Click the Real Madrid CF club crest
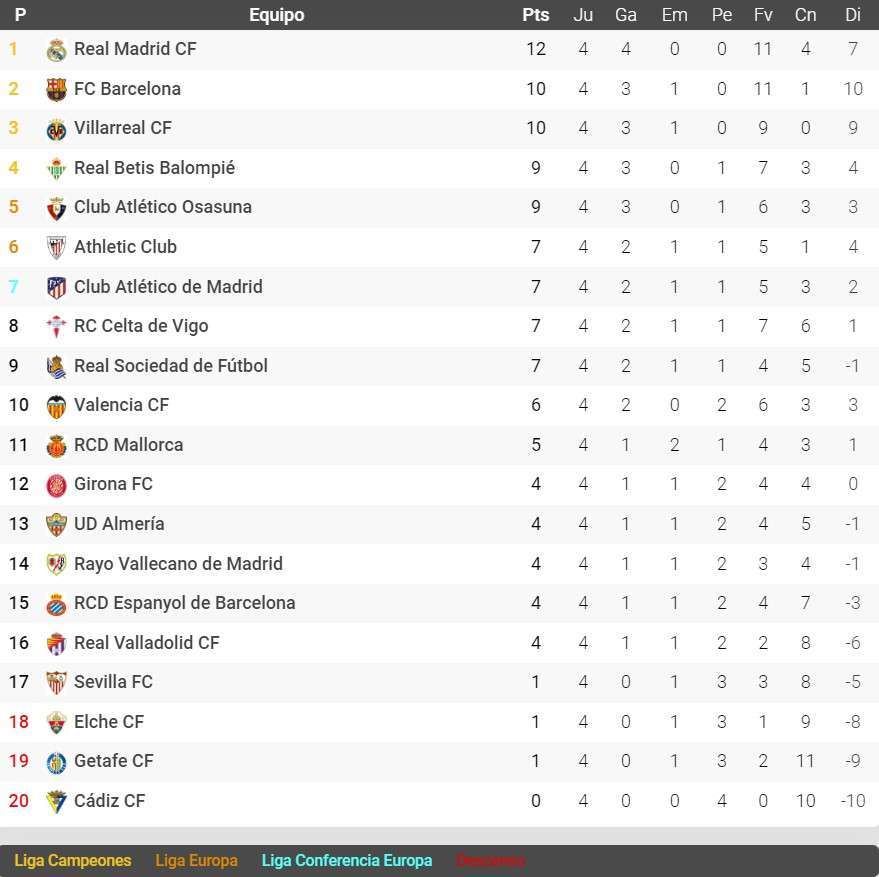879x877 pixels. click(56, 48)
